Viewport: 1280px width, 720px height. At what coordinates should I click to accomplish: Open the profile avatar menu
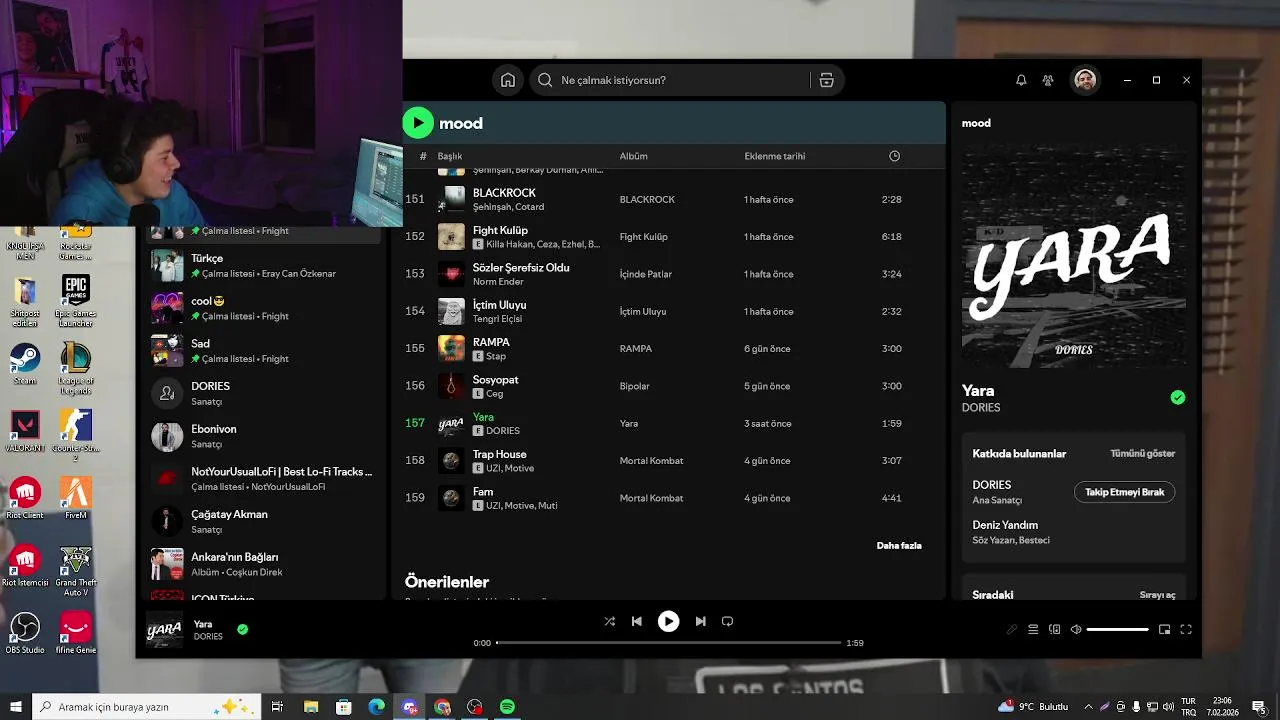pos(1085,80)
